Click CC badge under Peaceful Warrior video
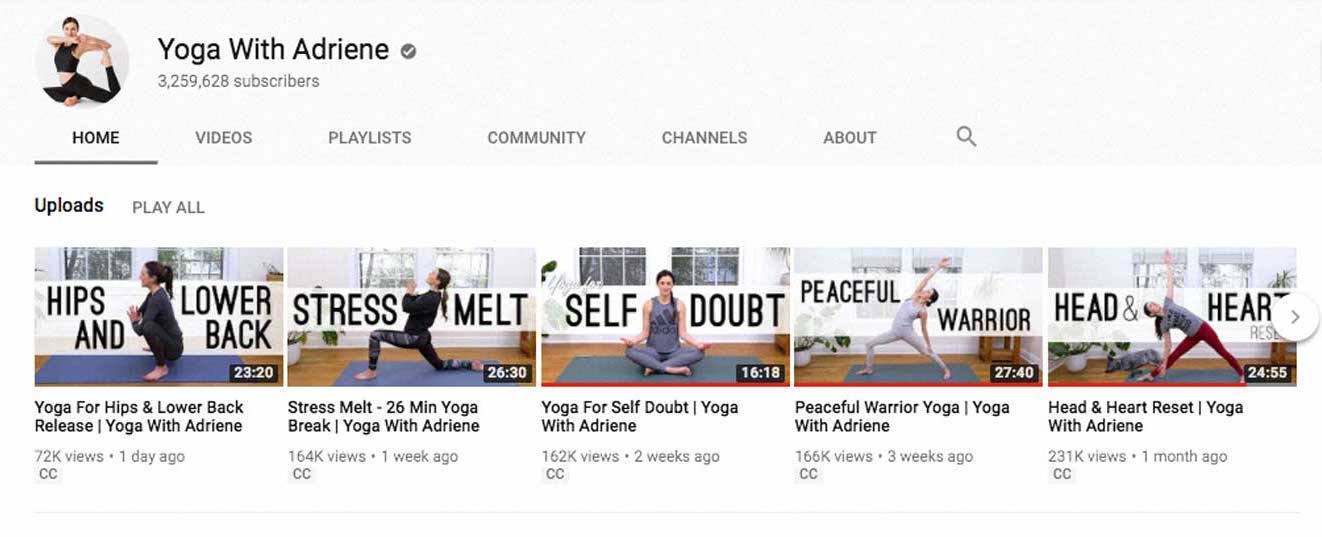This screenshot has width=1322, height=537. point(808,475)
